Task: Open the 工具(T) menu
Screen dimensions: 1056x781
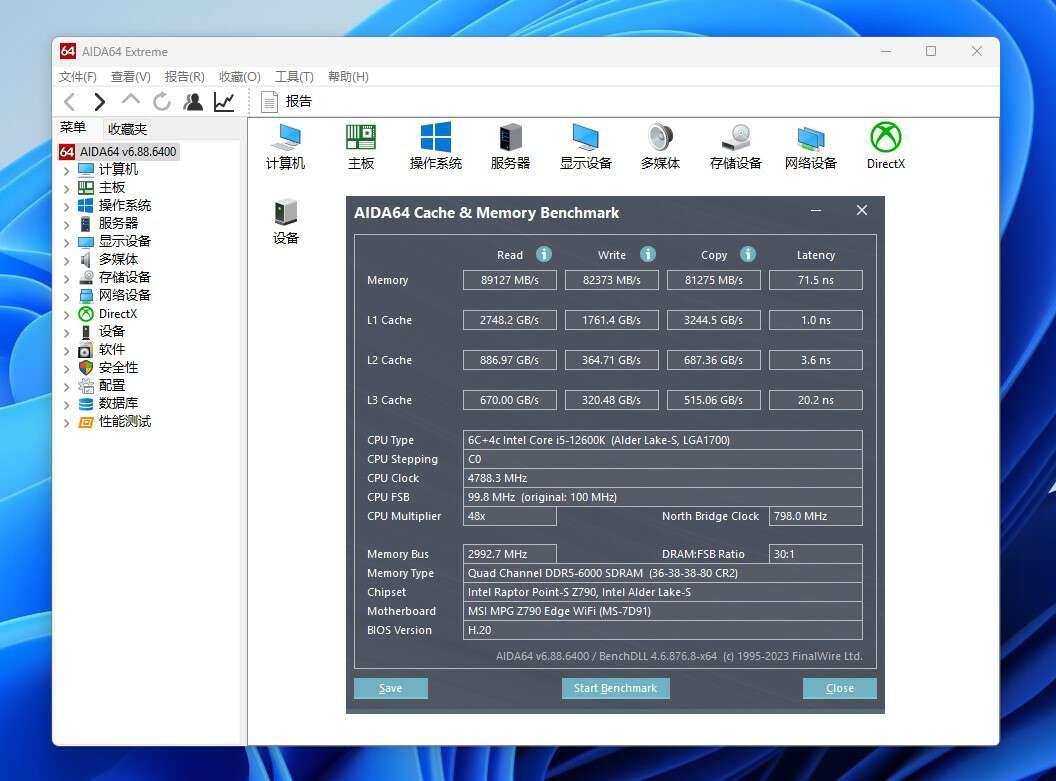Action: (293, 75)
